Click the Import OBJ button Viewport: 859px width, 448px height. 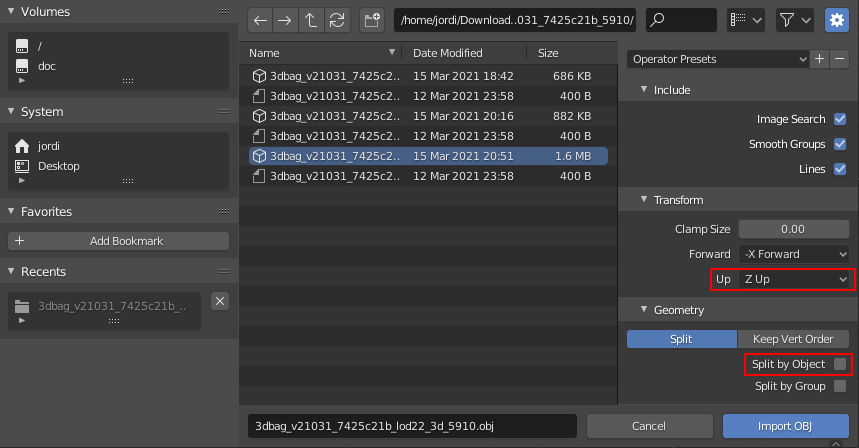[786, 426]
